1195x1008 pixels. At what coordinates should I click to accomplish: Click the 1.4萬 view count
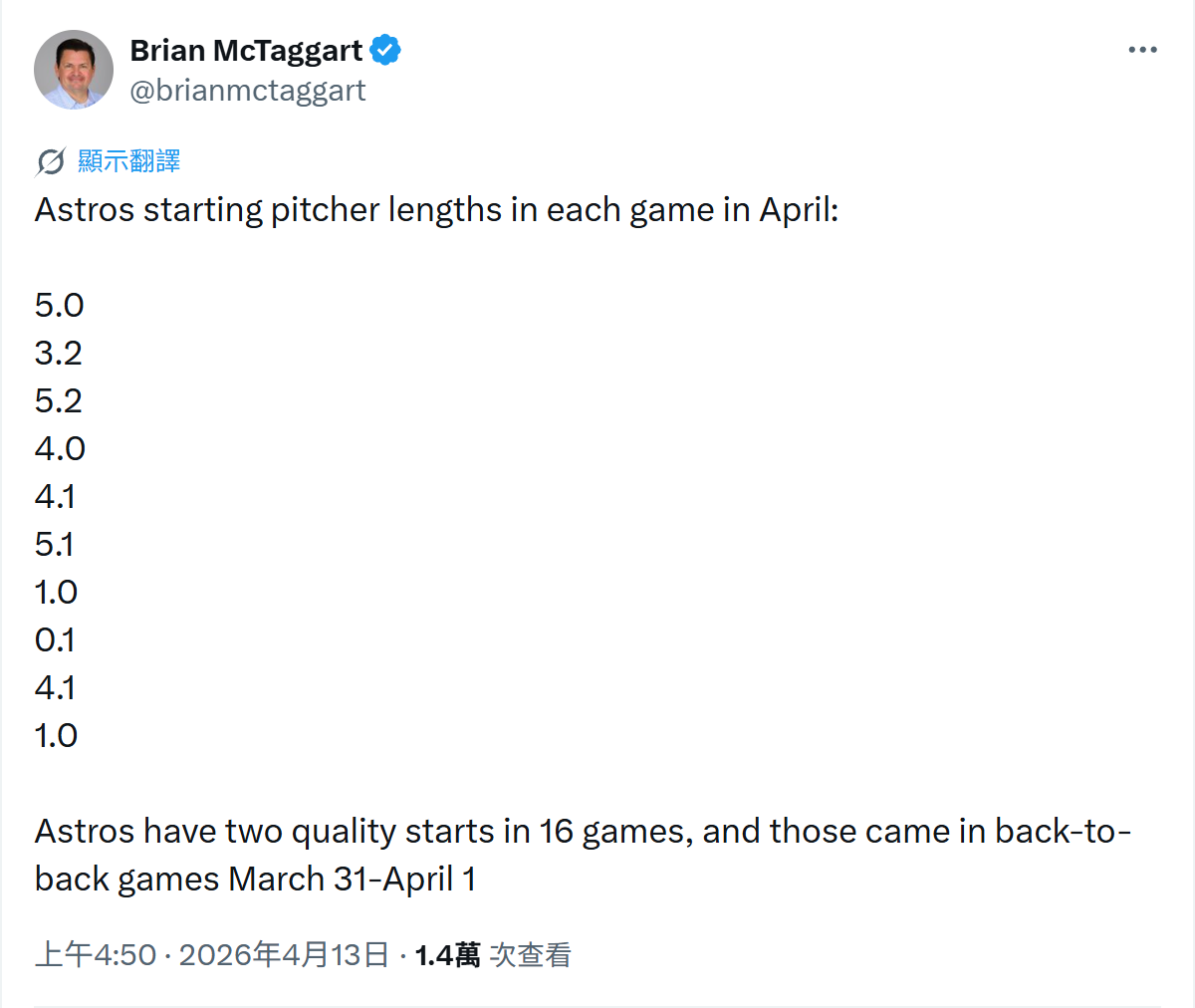tap(447, 955)
